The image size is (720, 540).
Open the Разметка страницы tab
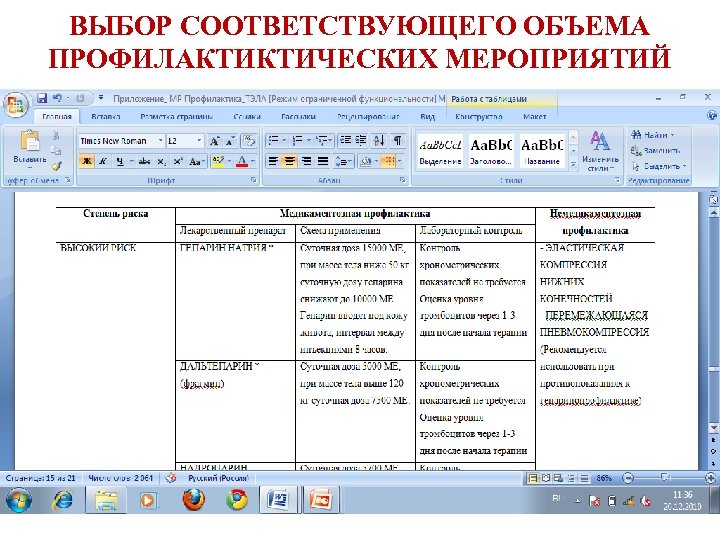pyautogui.click(x=176, y=117)
